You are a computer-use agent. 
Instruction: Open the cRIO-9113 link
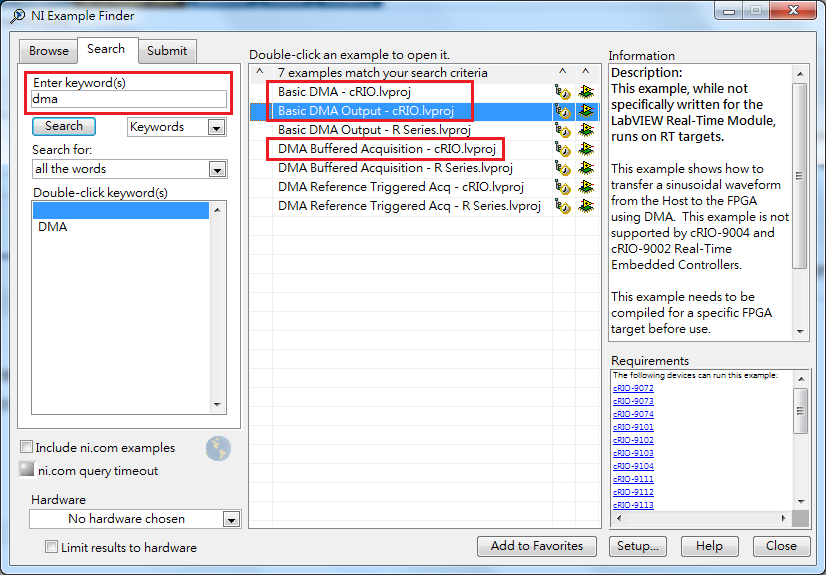click(633, 505)
